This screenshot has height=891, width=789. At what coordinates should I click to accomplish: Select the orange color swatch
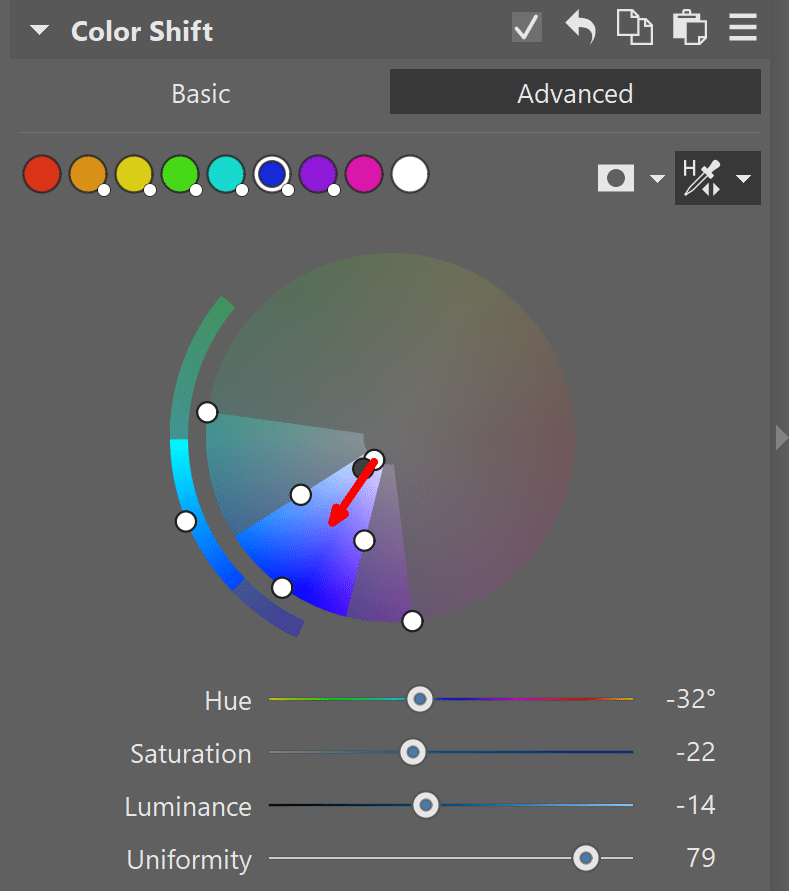pyautogui.click(x=88, y=174)
